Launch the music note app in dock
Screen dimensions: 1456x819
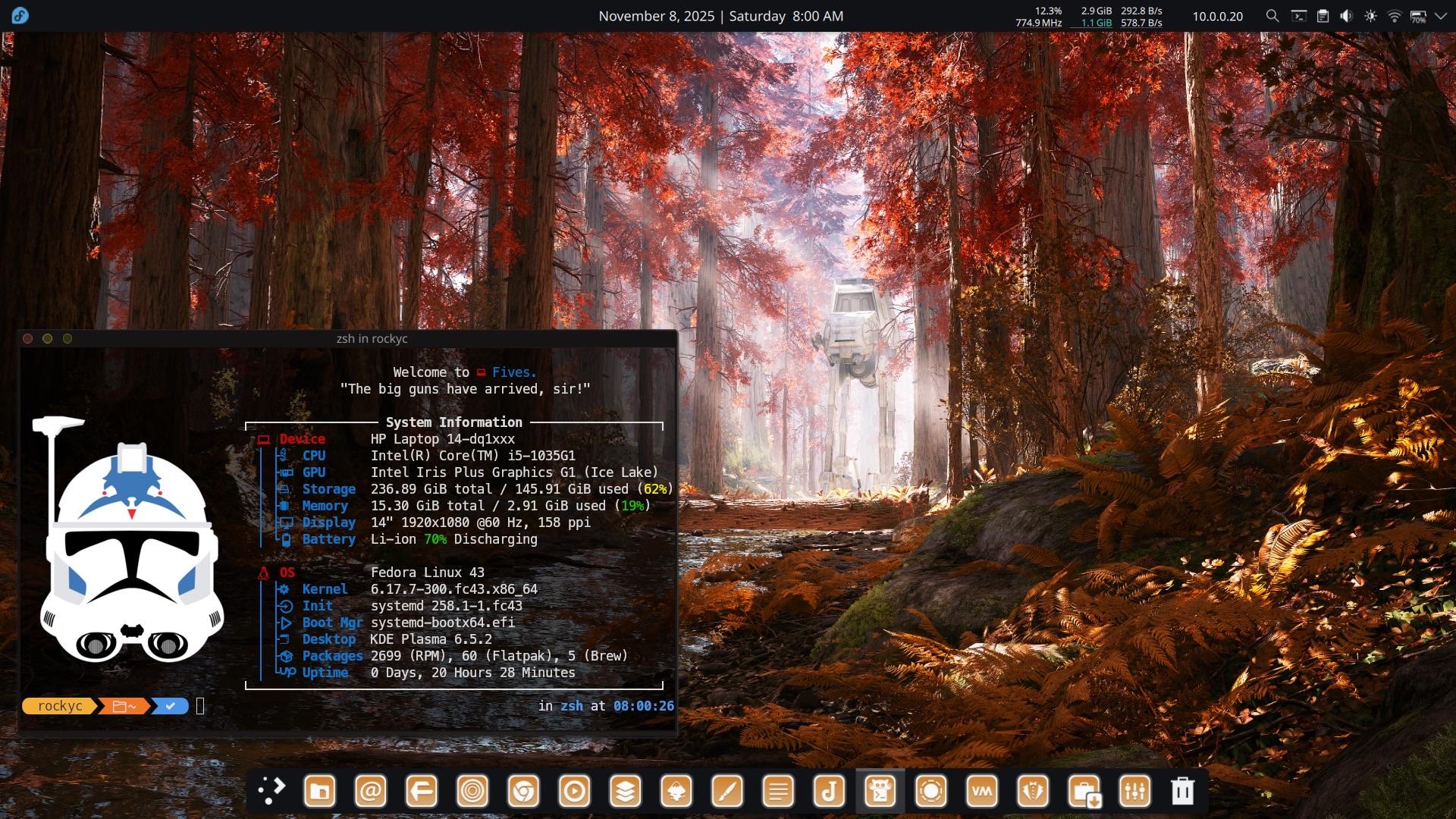[829, 792]
